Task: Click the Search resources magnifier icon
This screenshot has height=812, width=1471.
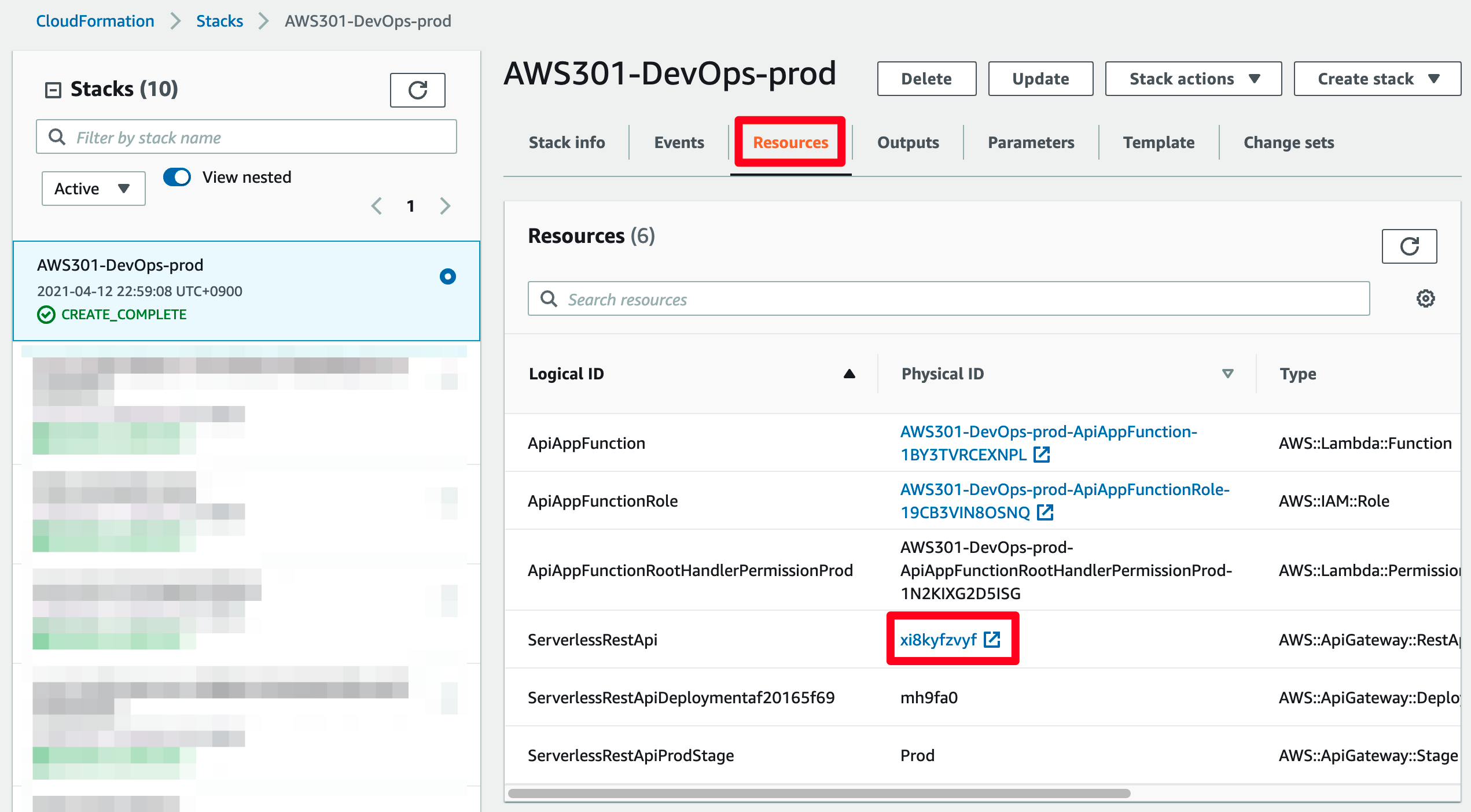Action: coord(549,298)
